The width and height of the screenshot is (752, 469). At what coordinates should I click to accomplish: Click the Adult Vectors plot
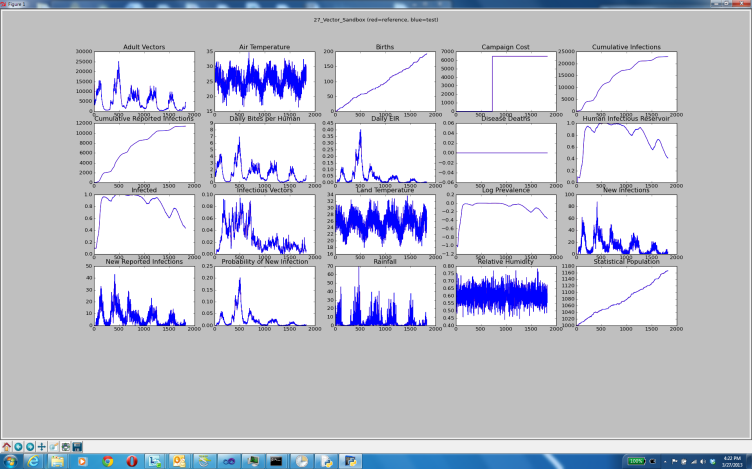(141, 81)
